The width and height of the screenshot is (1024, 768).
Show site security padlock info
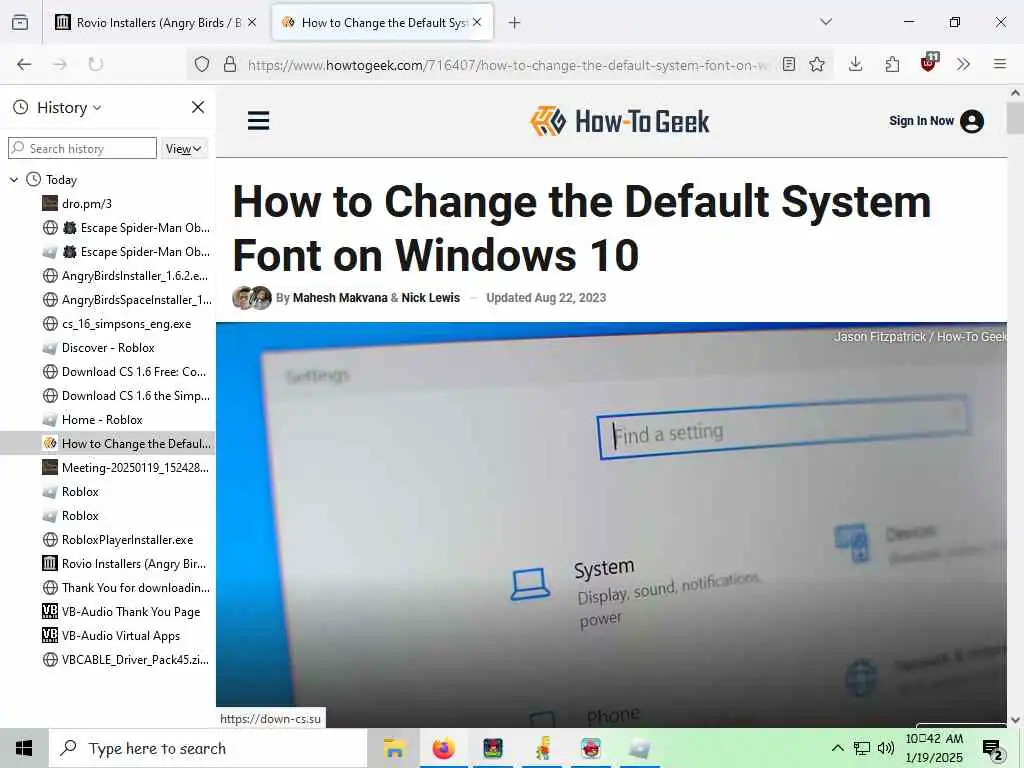point(230,64)
